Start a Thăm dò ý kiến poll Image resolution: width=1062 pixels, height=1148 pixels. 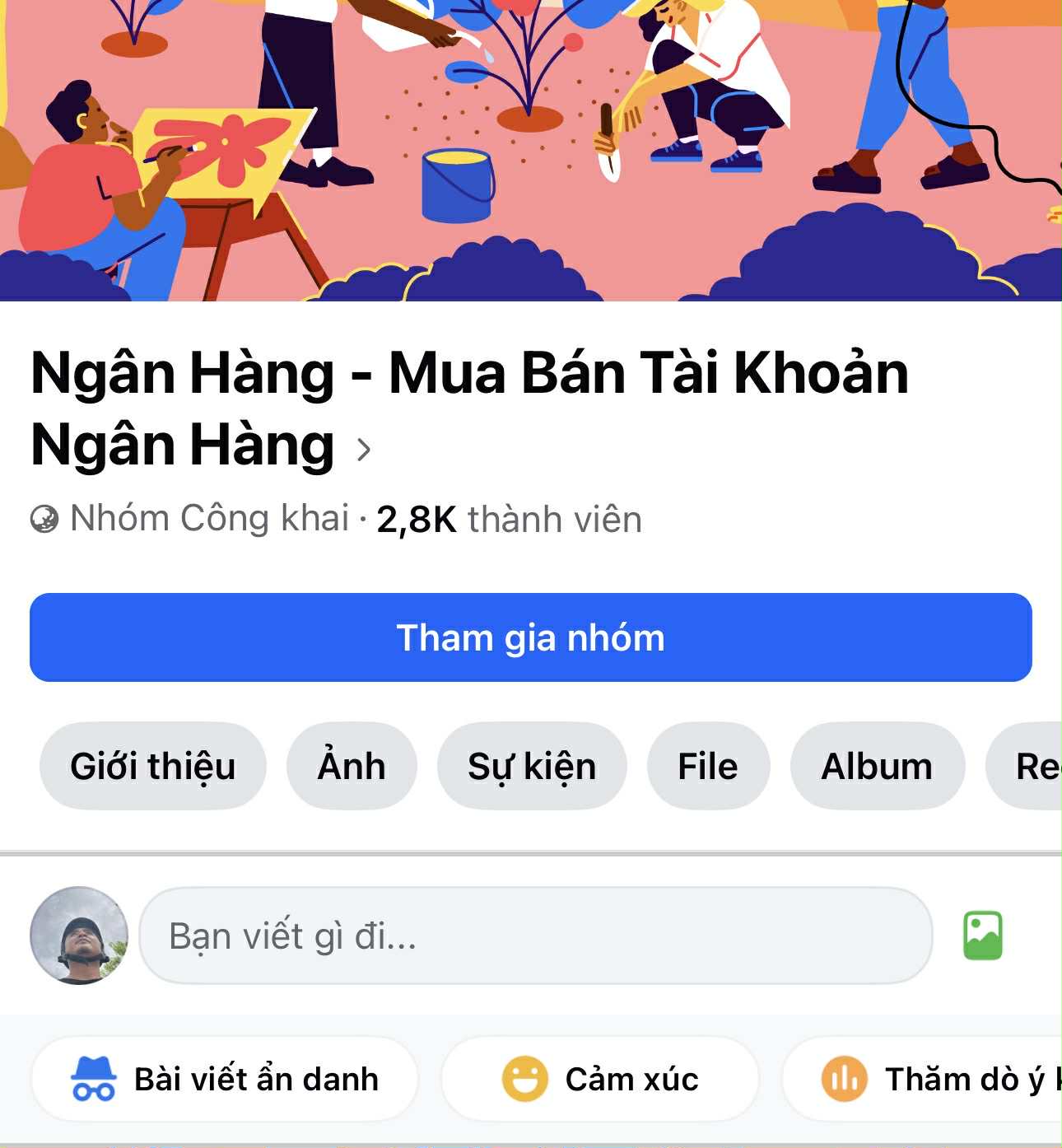click(922, 1079)
